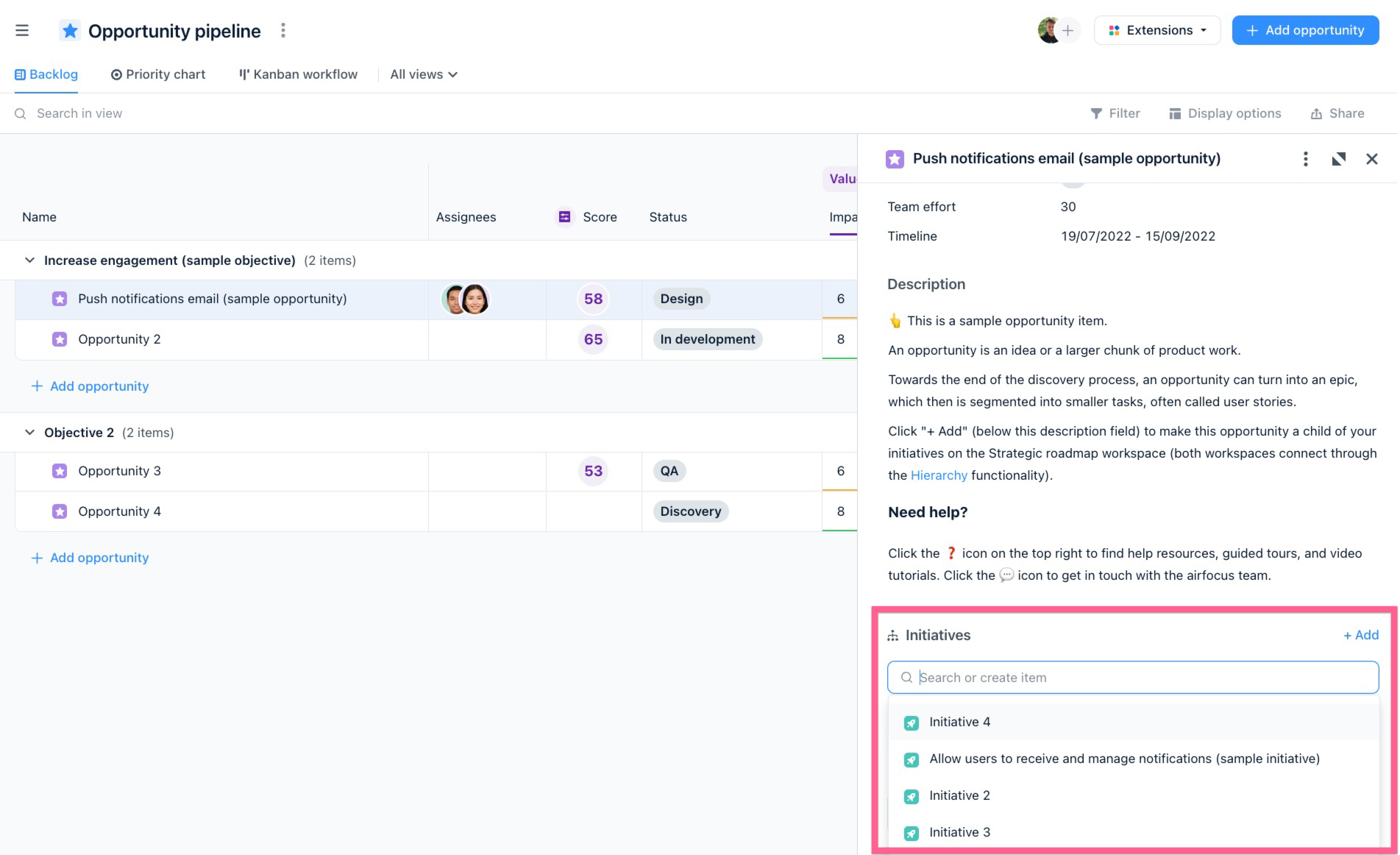This screenshot has height=855, width=1400.
Task: Click Initiative 4 rocket icon
Action: point(912,723)
